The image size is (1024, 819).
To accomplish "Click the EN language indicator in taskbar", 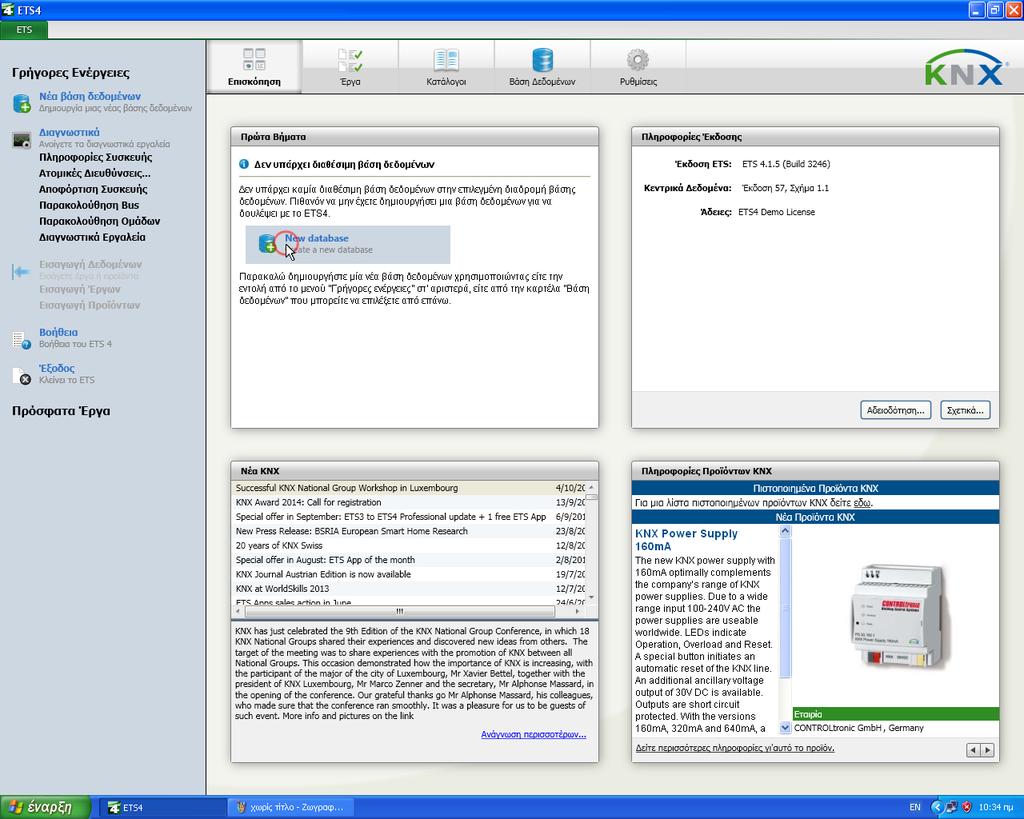I will pyautogui.click(x=915, y=807).
